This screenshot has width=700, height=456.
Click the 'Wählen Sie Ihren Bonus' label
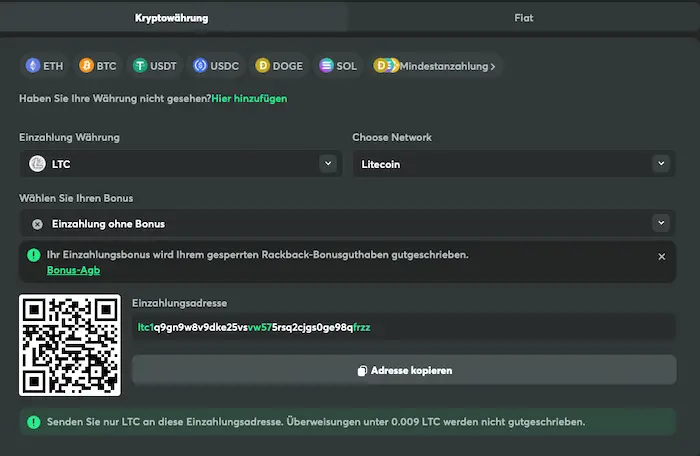(76, 198)
